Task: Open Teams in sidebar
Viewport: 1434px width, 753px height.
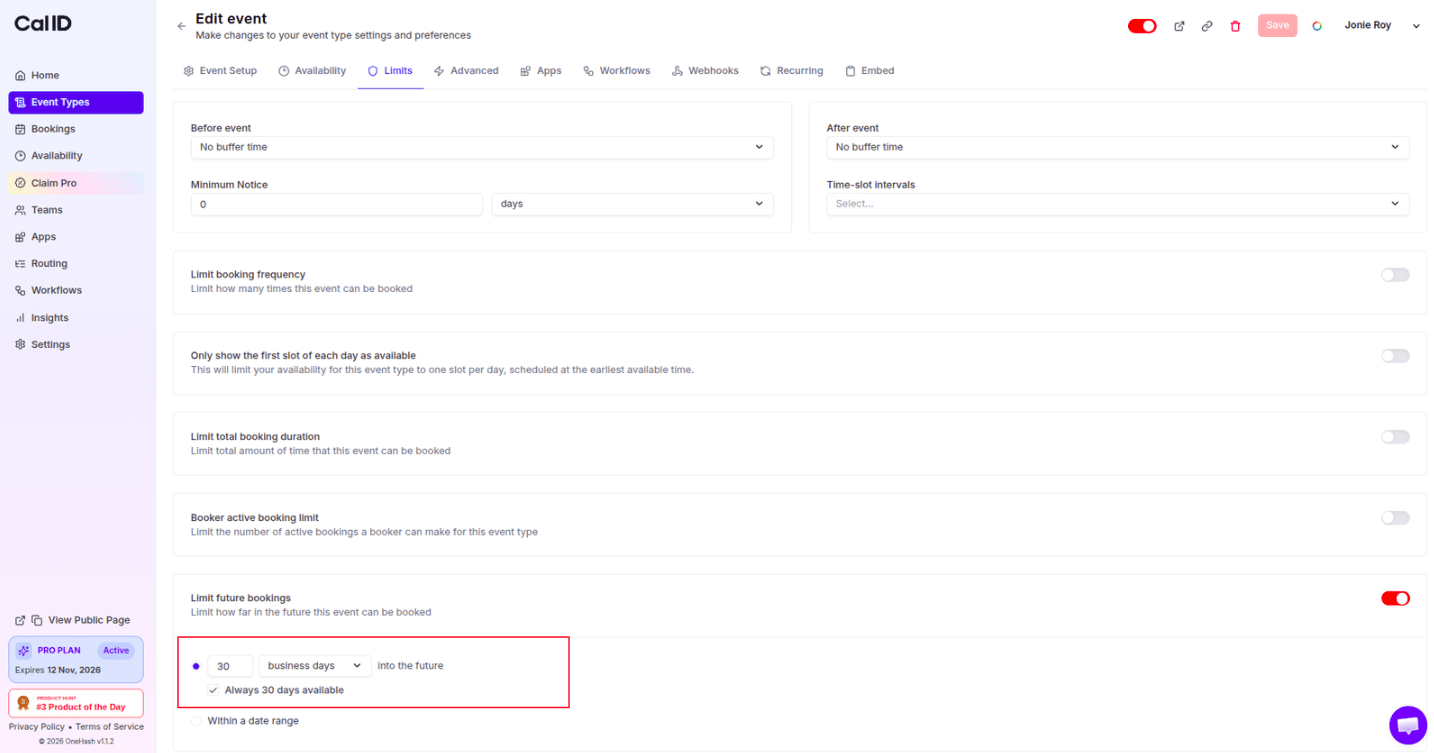Action: pyautogui.click(x=76, y=210)
